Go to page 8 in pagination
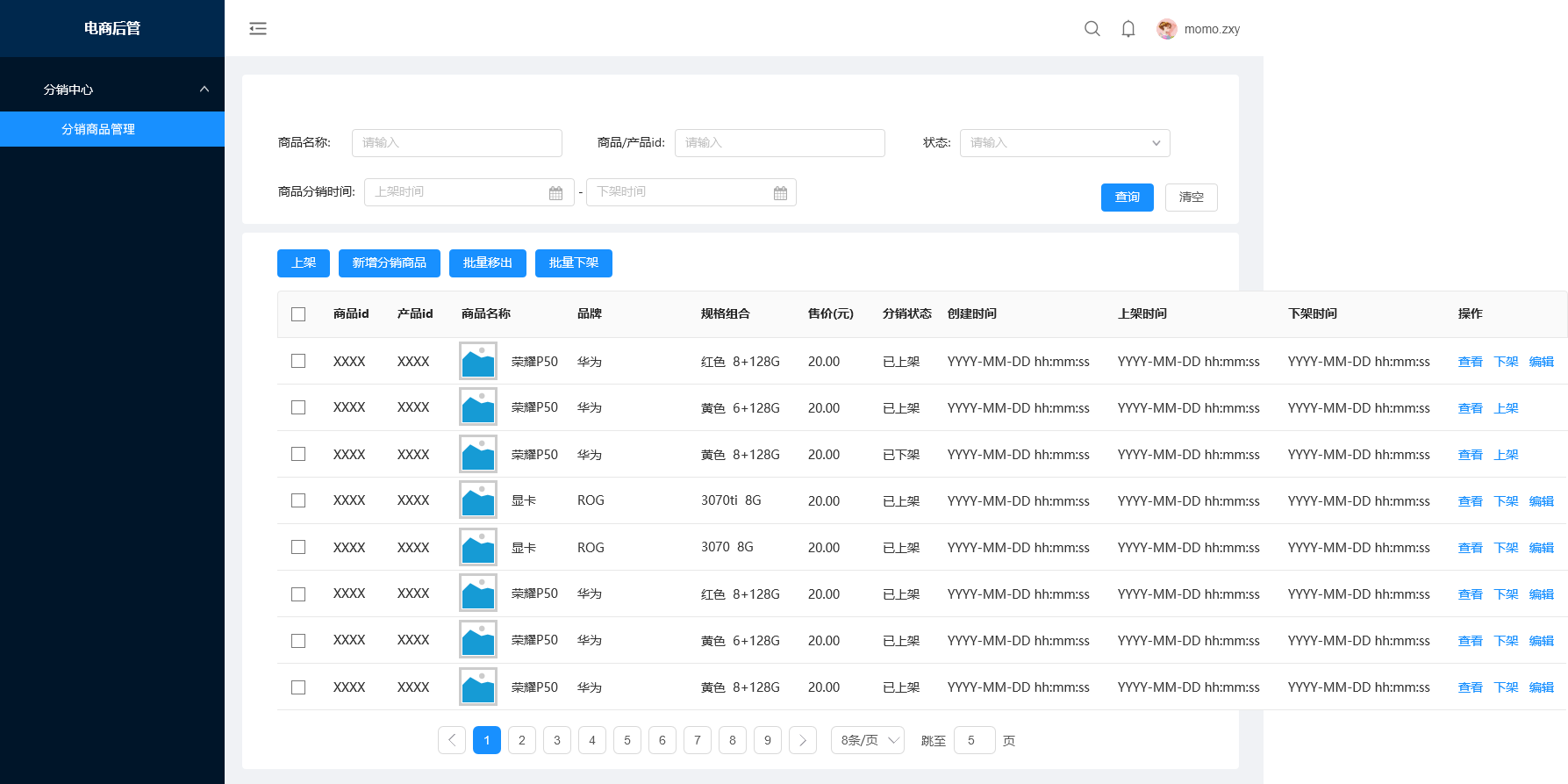The image size is (1568, 784). [x=733, y=740]
